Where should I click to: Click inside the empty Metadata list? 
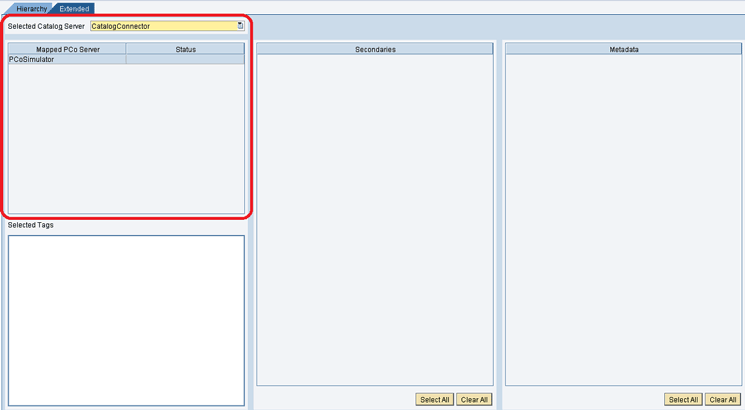(x=624, y=220)
